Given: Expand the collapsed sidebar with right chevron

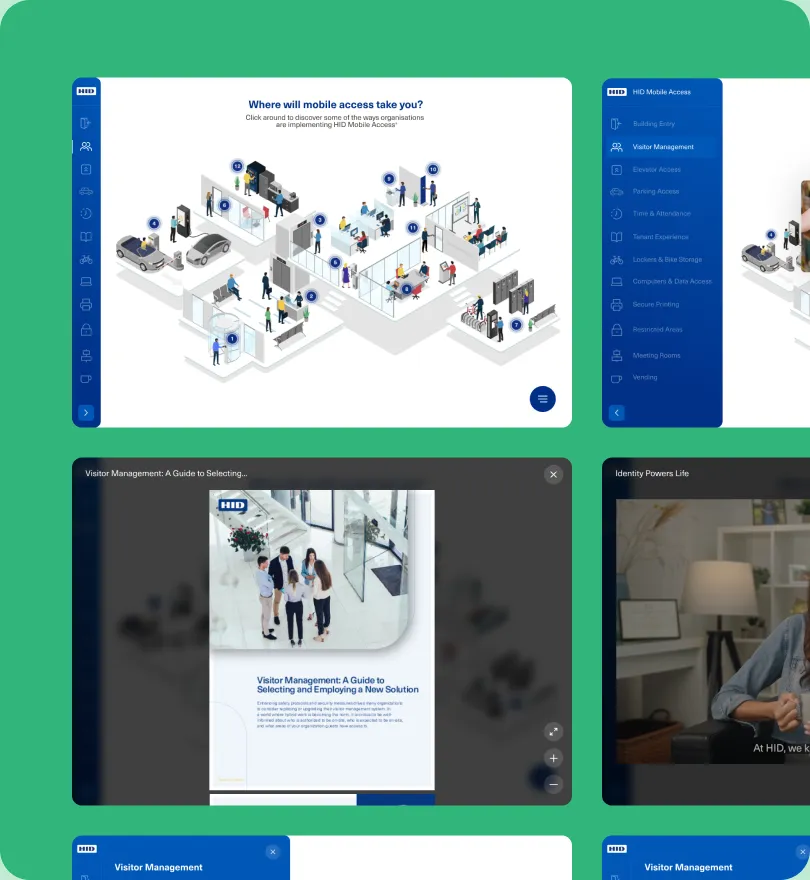Looking at the screenshot, I should 86,412.
